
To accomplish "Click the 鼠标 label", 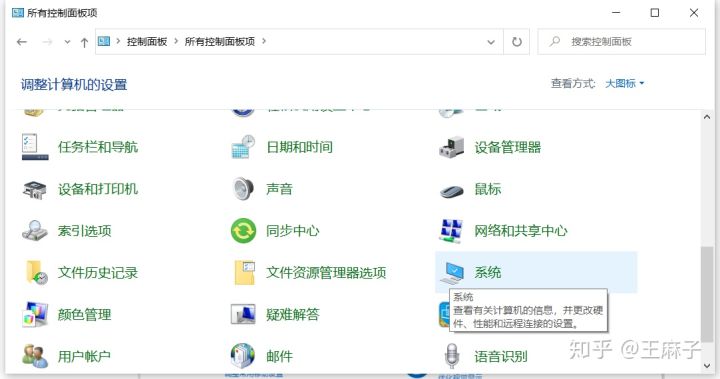I will tap(488, 189).
